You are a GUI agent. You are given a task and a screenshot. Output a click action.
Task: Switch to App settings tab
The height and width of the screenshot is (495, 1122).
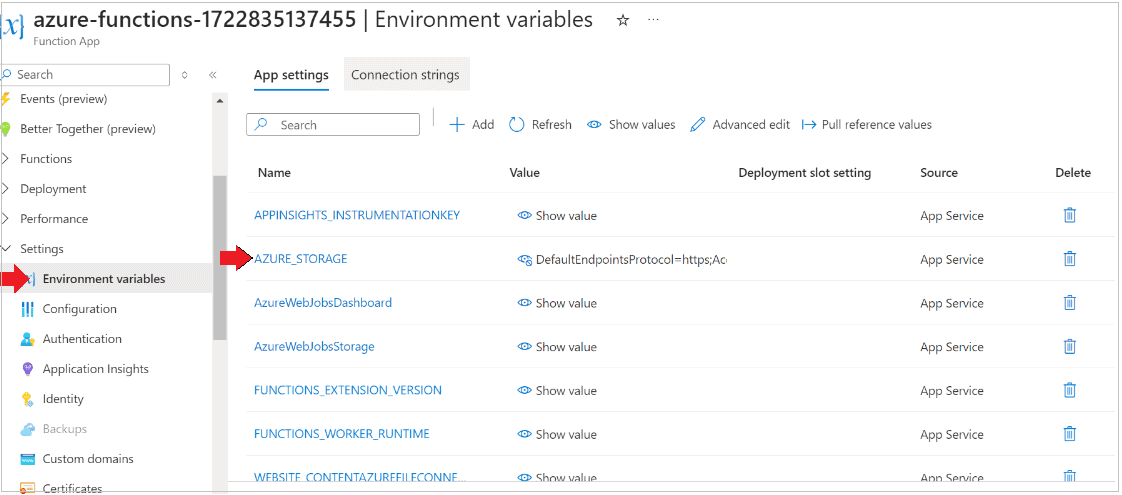(x=291, y=75)
